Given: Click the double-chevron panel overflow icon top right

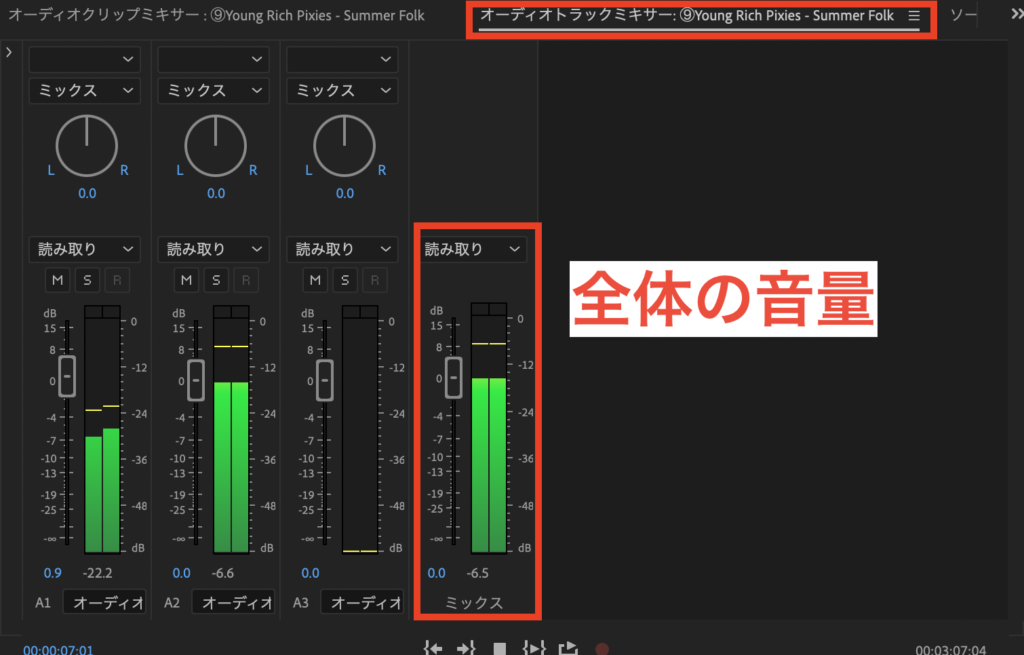Looking at the screenshot, I should pos(1014,14).
